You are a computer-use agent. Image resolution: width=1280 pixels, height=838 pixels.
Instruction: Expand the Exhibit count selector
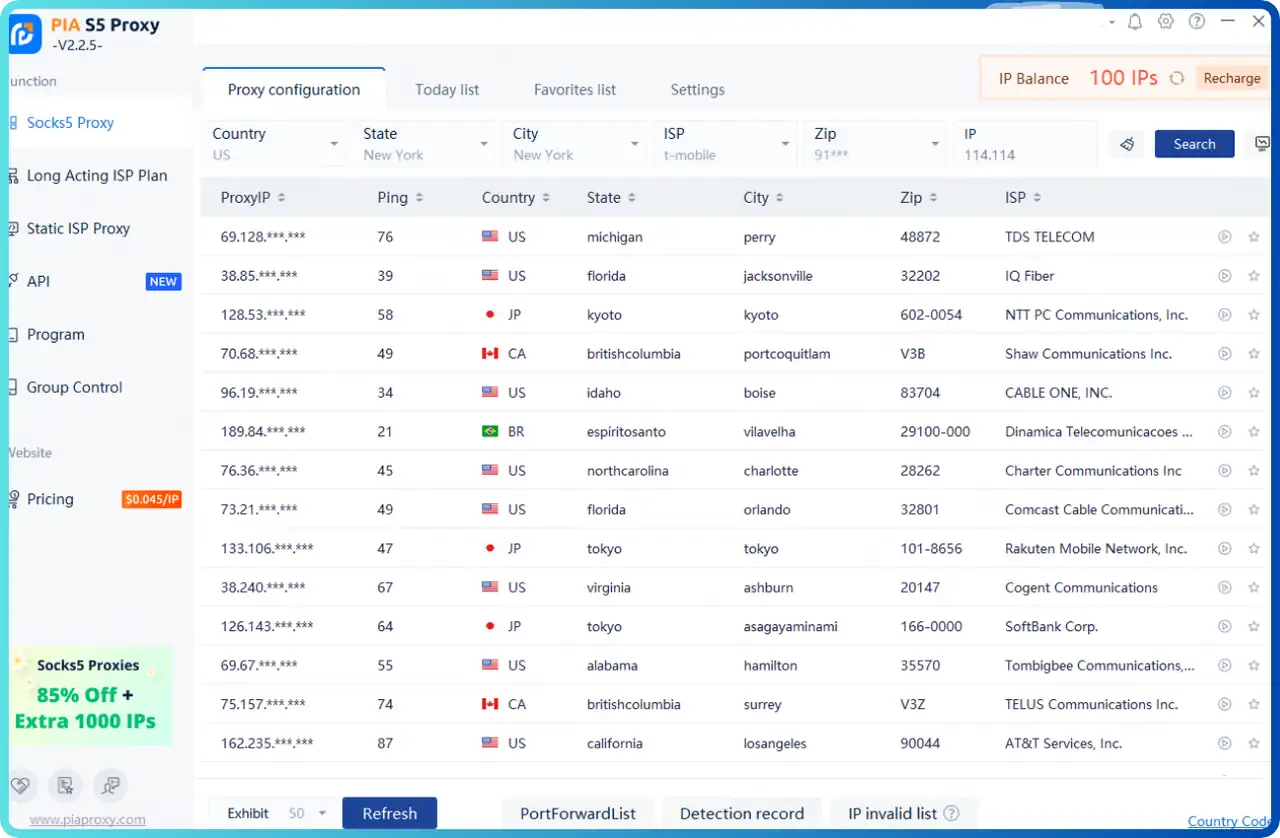(322, 813)
